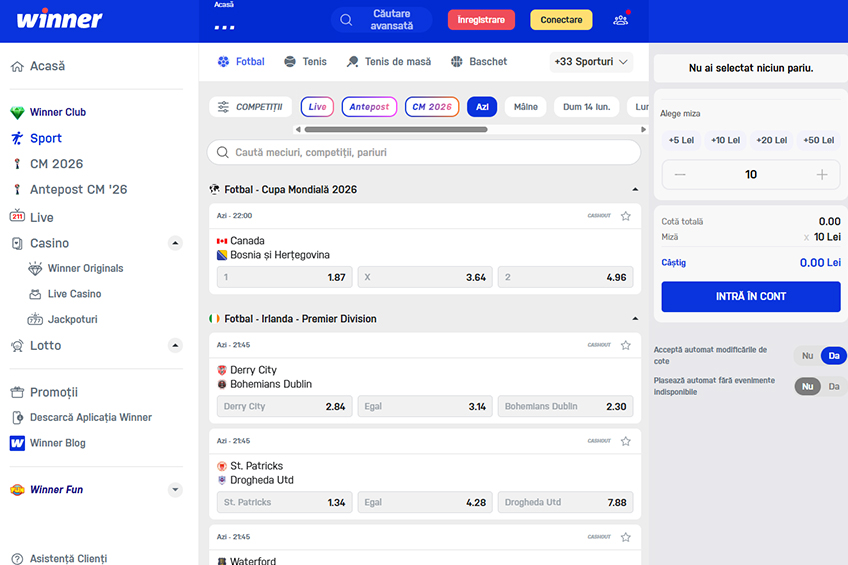The image size is (848, 565).
Task: Favorite the St. Patricks match star
Action: point(626,441)
